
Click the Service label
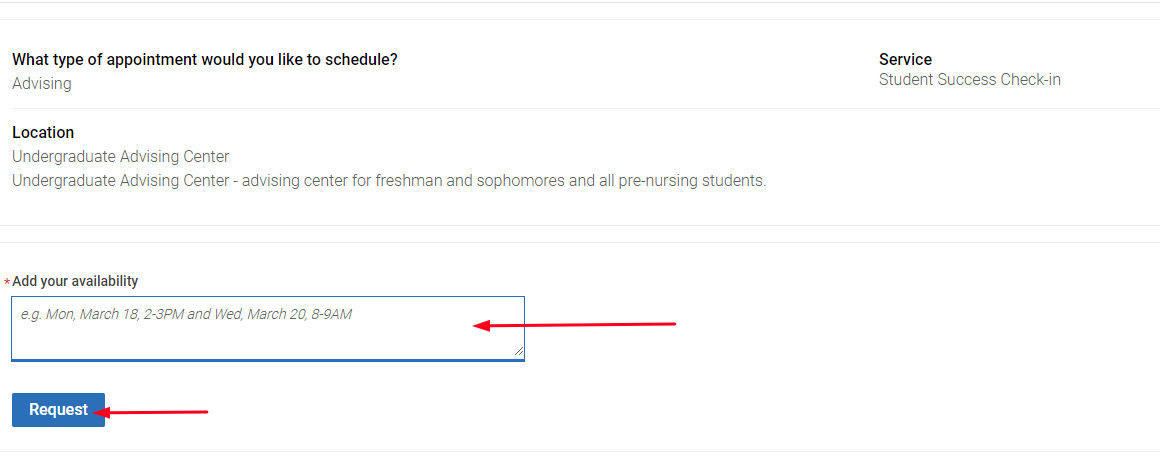coord(905,60)
